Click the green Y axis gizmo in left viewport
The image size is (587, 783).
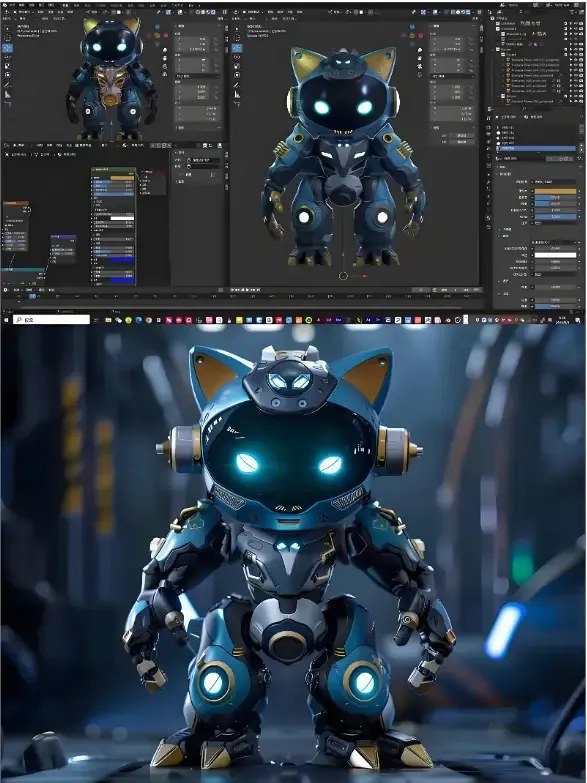point(157,35)
